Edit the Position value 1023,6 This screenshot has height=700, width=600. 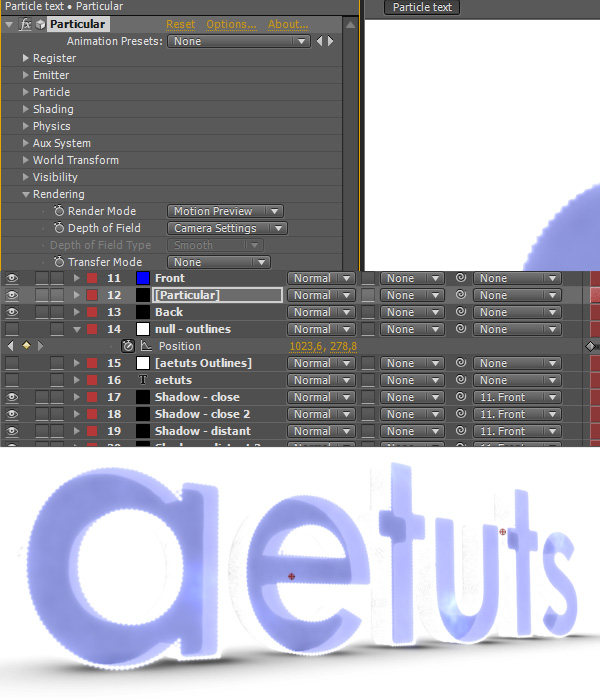(305, 346)
